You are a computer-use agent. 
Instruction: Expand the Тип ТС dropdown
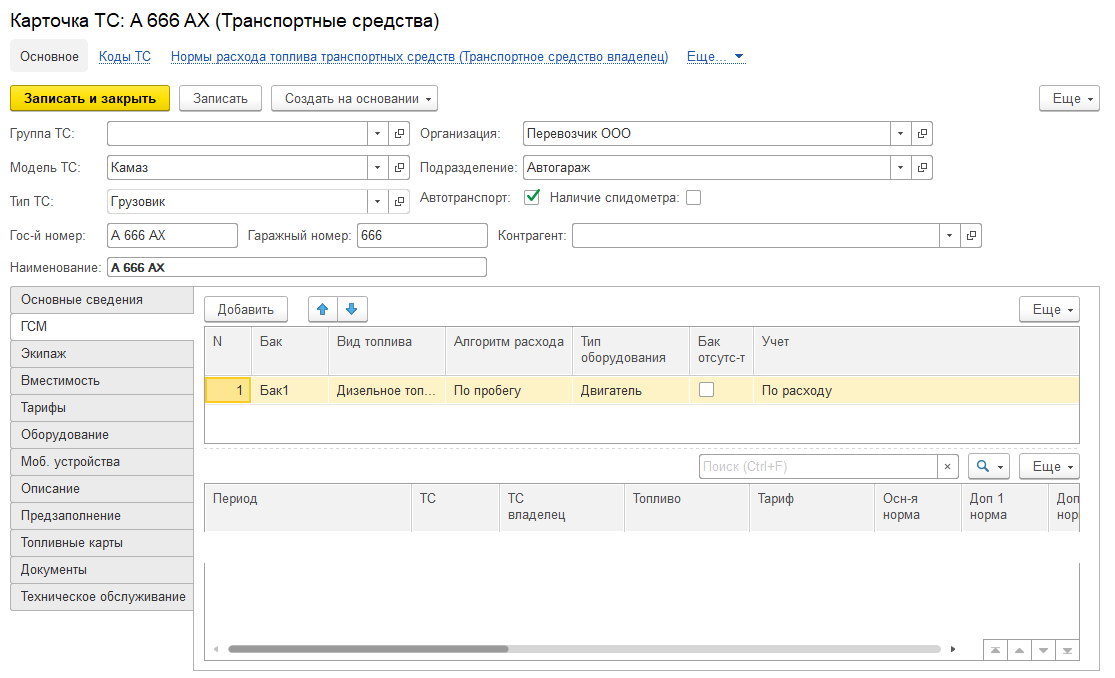377,202
